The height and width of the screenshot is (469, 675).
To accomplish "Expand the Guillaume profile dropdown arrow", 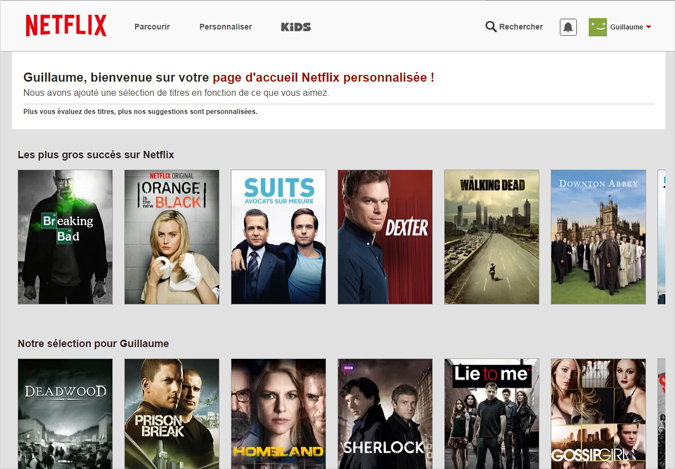I will click(x=649, y=27).
